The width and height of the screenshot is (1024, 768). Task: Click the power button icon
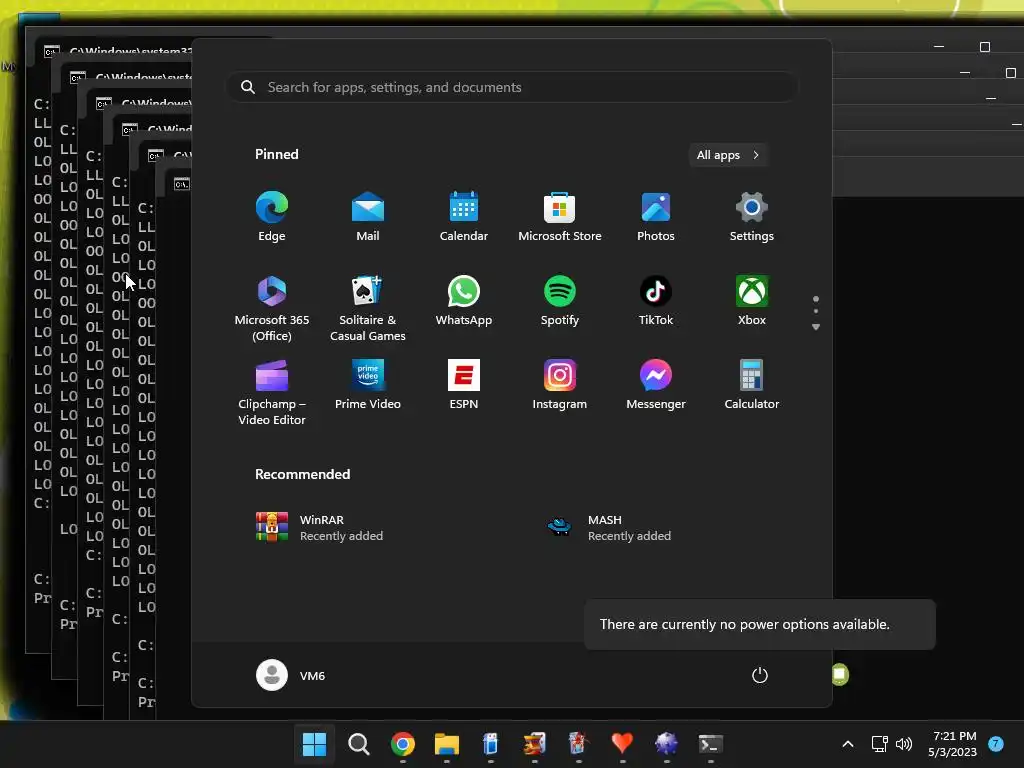coord(760,675)
